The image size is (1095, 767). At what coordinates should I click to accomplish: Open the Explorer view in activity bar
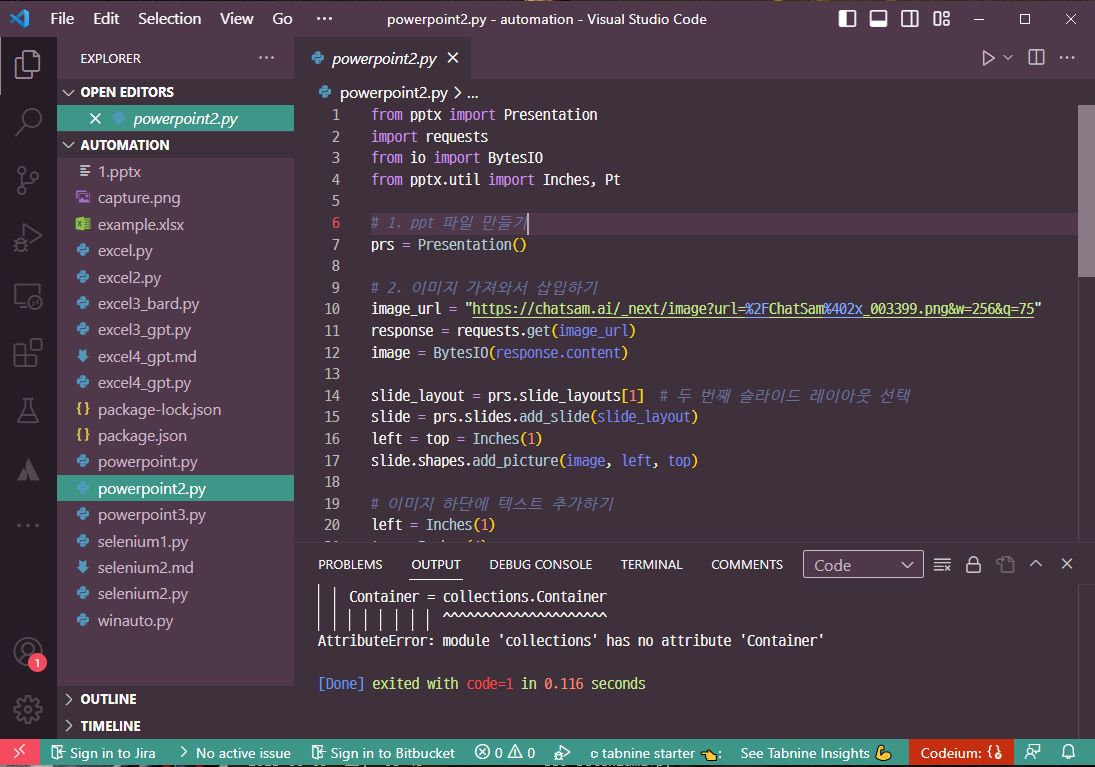pos(28,64)
